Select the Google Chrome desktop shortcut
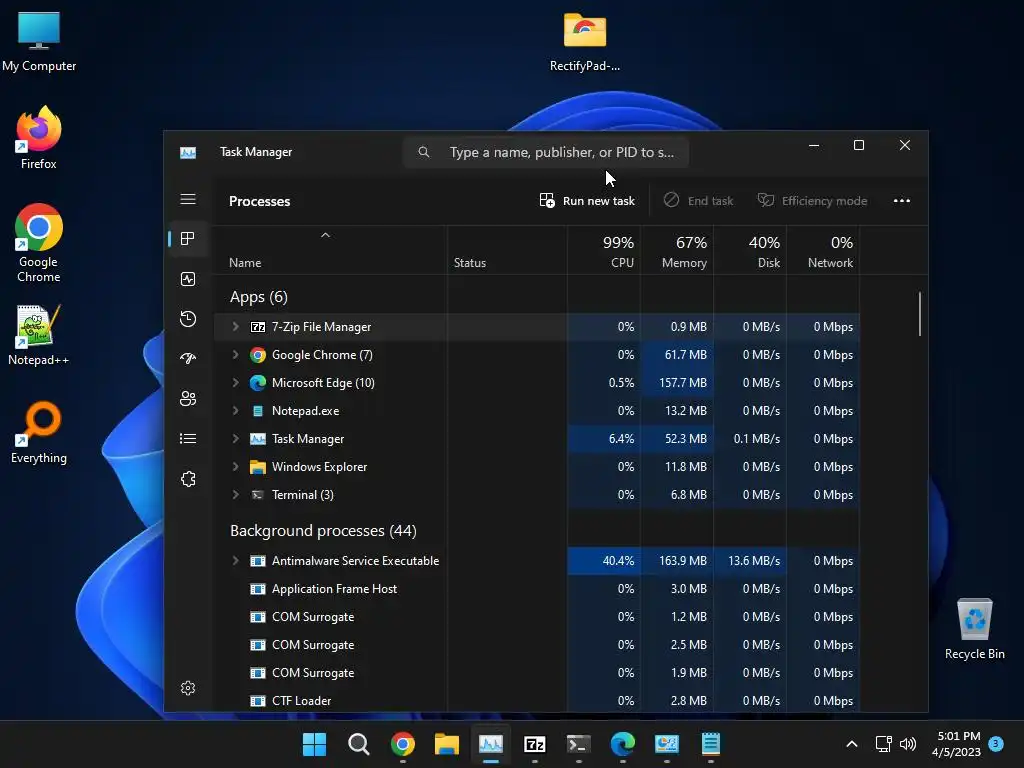 pyautogui.click(x=39, y=243)
